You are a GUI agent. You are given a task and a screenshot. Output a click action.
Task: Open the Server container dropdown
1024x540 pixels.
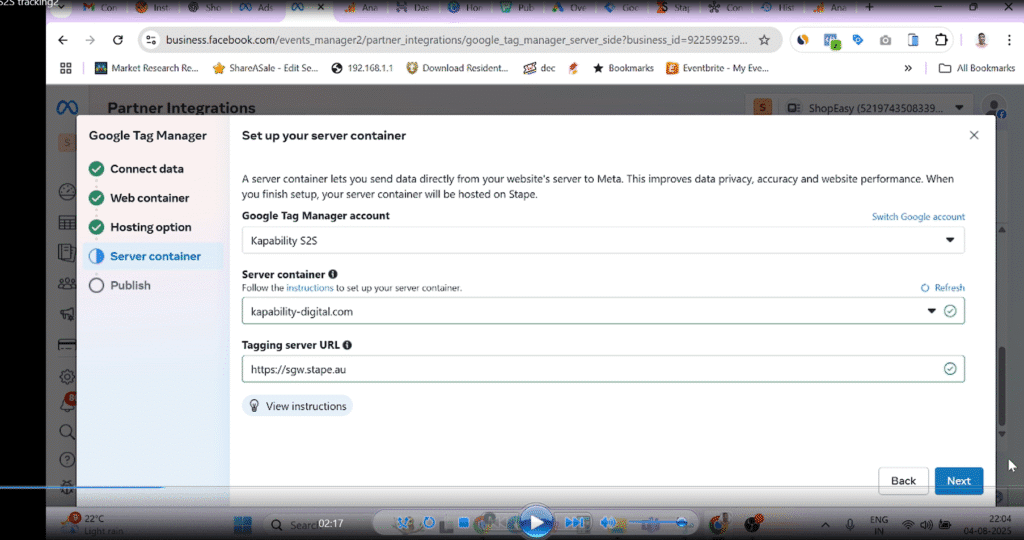point(932,311)
